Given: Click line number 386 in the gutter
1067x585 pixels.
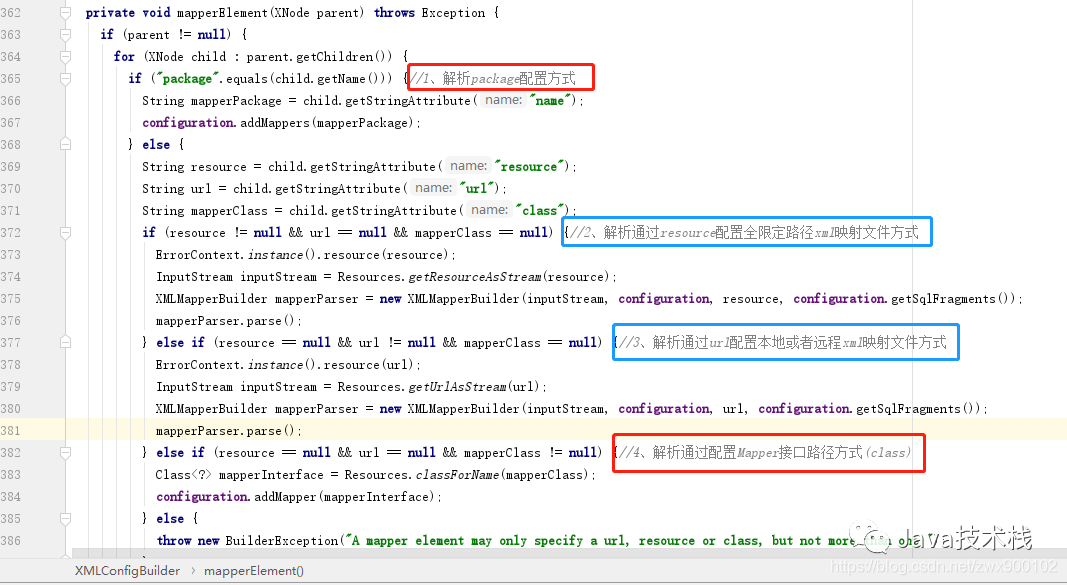Looking at the screenshot, I should [11, 540].
